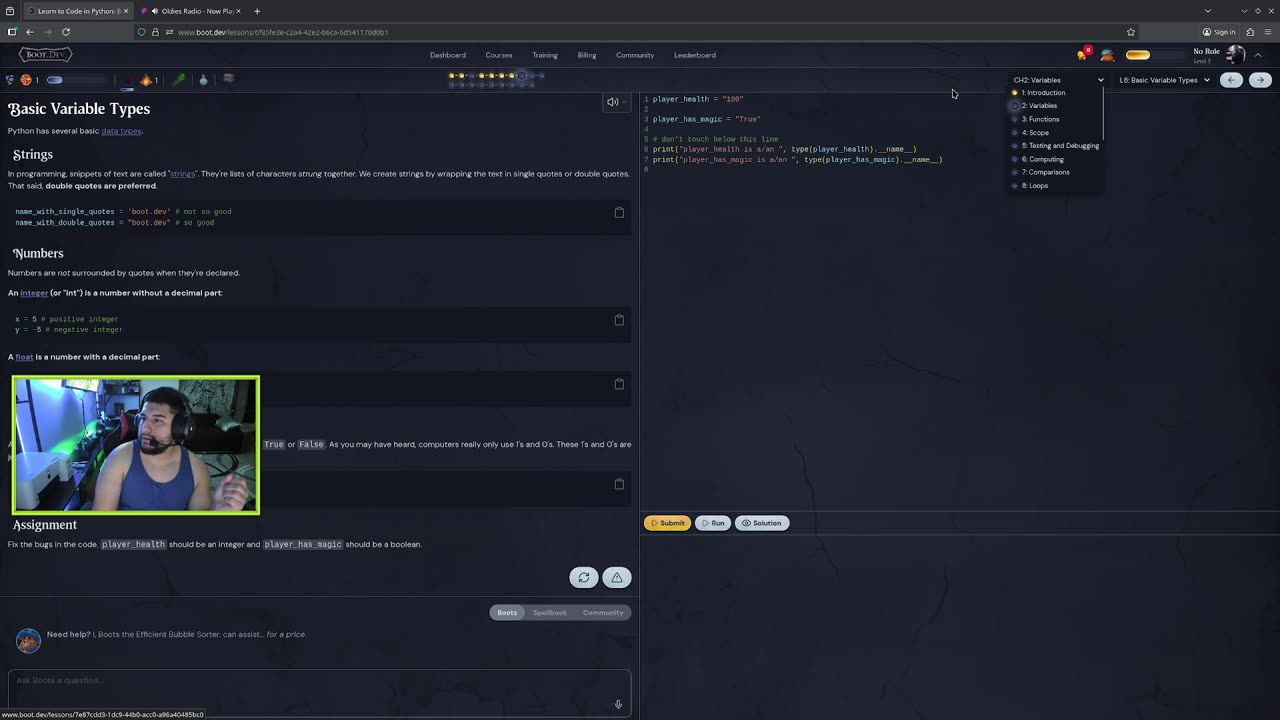Click the gem icon in lesson toolbar
The image size is (1280, 720).
pyautogui.click(x=10, y=80)
